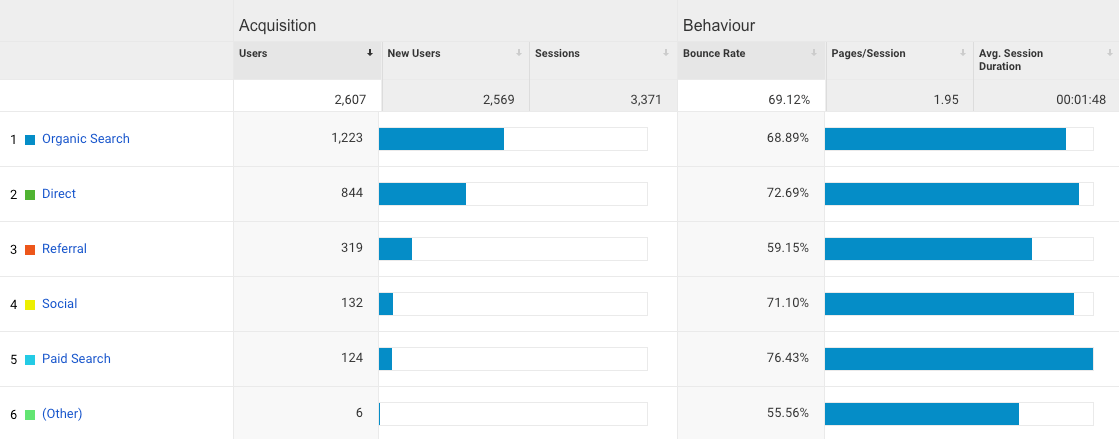Click Social bounce rate 71.10%

(788, 303)
